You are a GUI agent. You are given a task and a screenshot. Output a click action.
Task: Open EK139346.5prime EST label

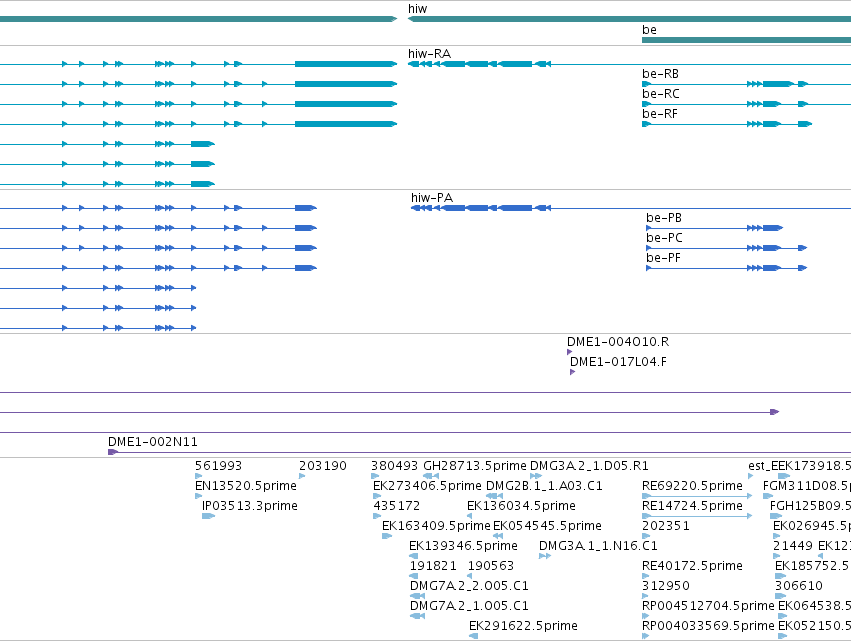click(x=463, y=546)
